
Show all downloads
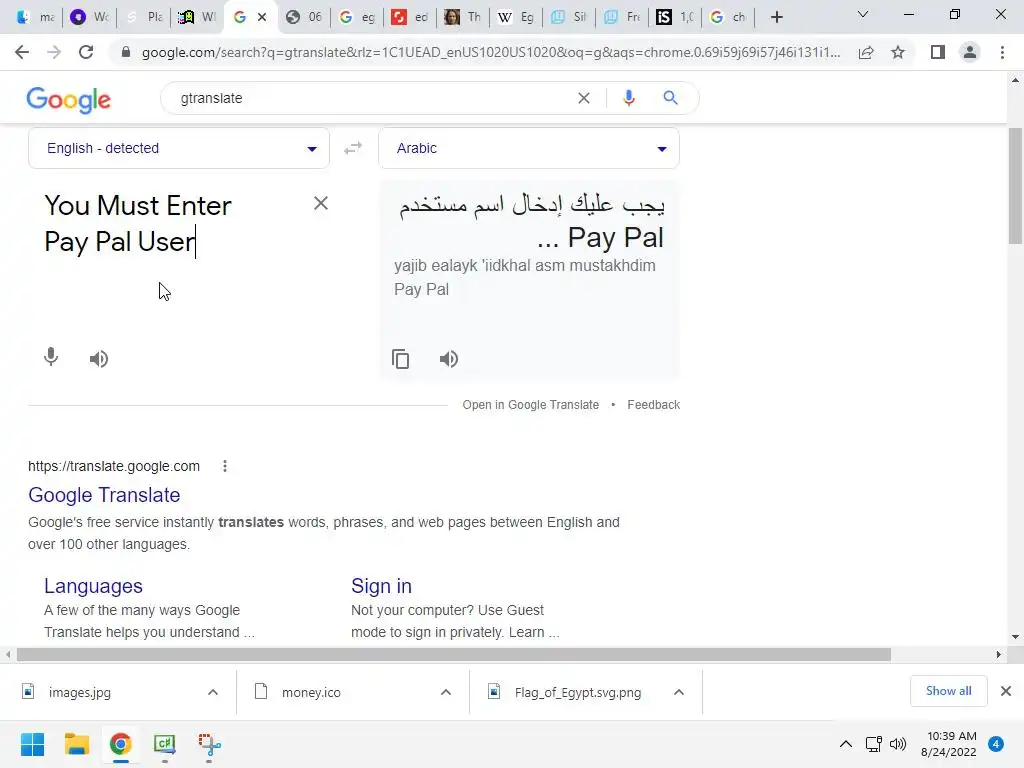(948, 691)
